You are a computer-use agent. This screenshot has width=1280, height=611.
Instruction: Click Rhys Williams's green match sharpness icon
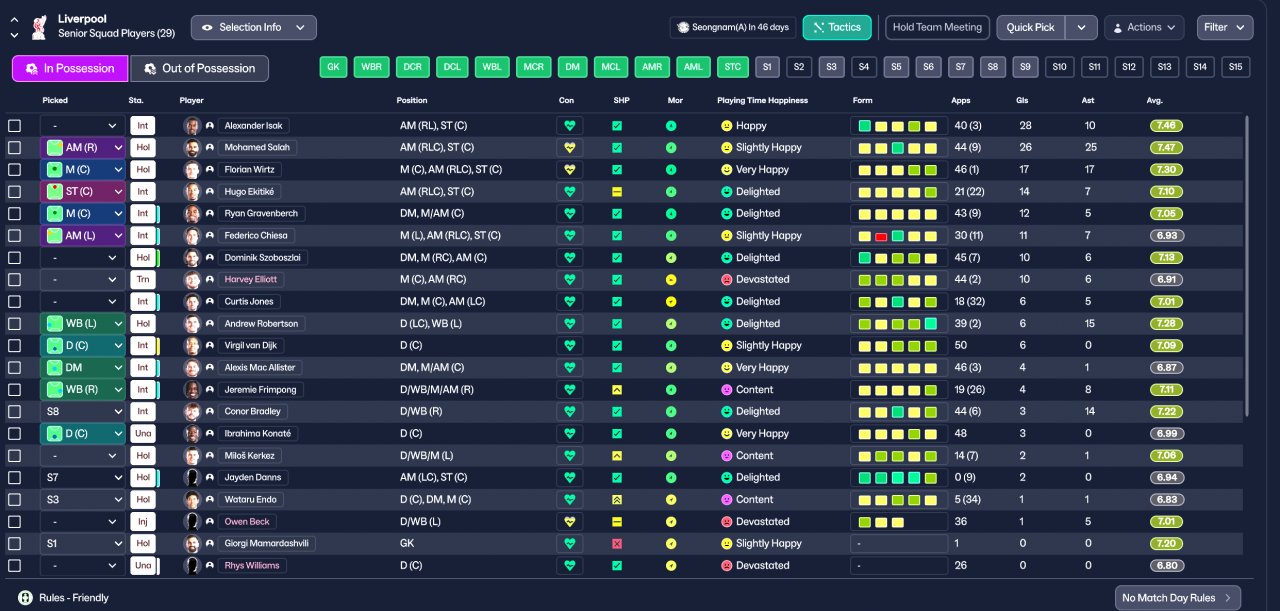click(x=617, y=566)
